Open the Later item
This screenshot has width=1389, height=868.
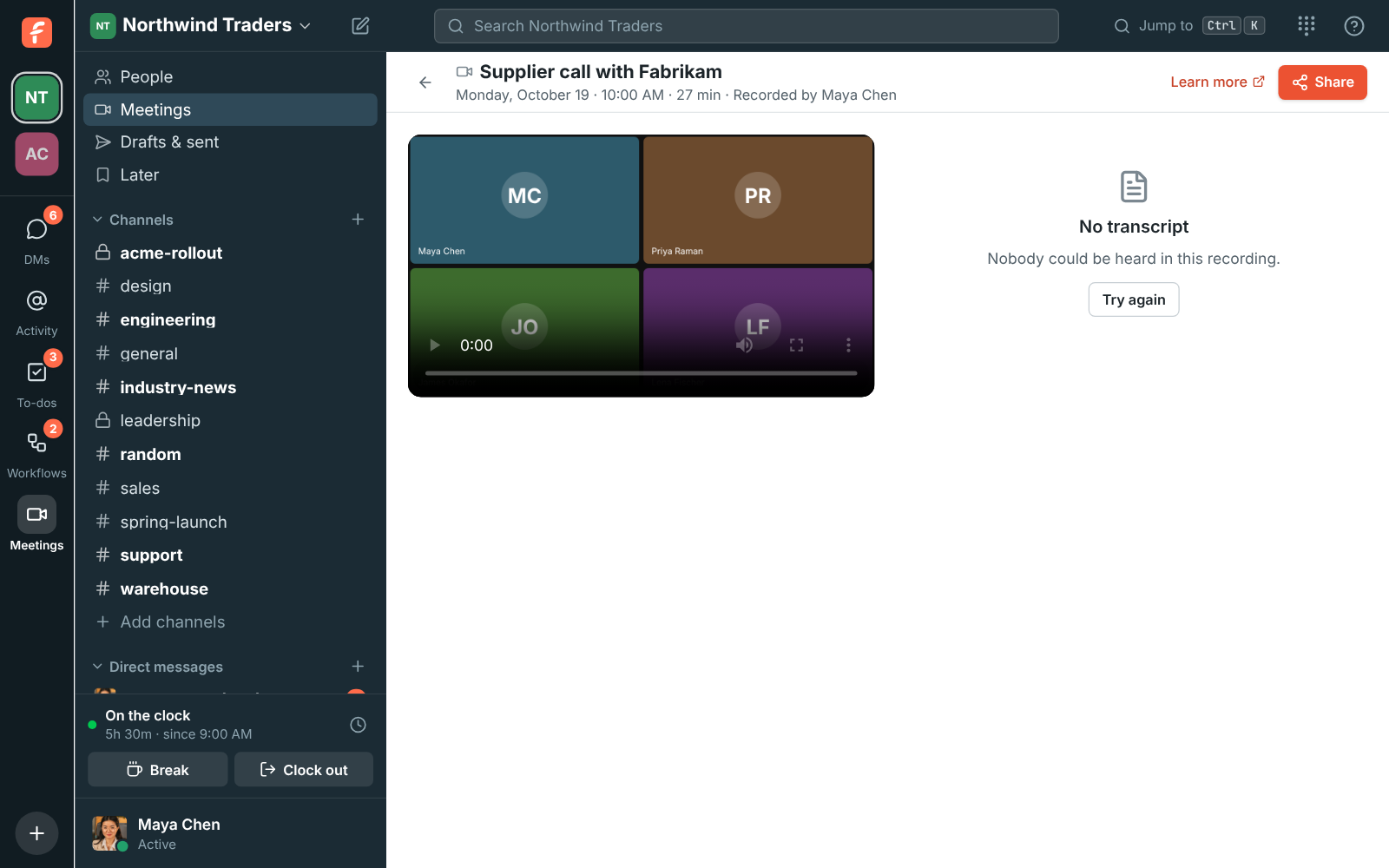tap(230, 174)
